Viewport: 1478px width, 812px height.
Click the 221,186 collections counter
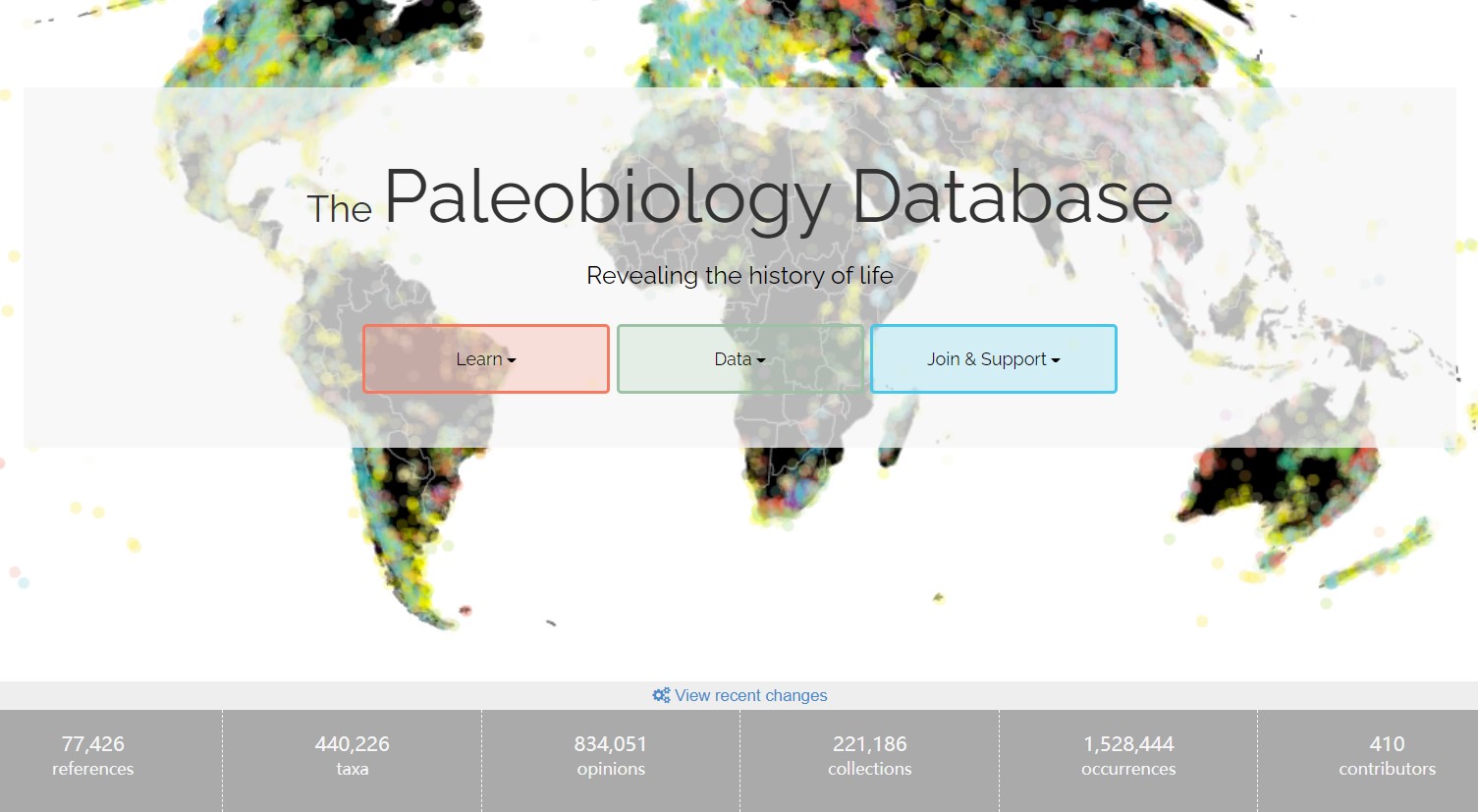point(869,756)
